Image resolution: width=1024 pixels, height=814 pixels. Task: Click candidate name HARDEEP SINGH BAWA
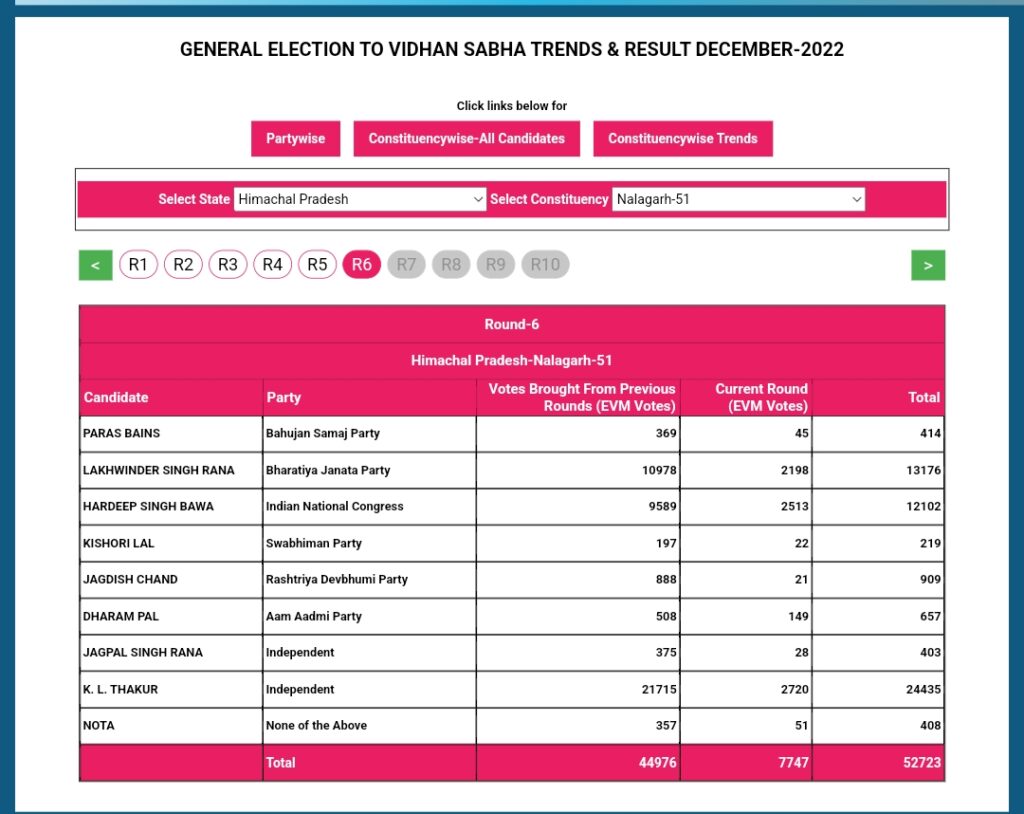pyautogui.click(x=148, y=506)
